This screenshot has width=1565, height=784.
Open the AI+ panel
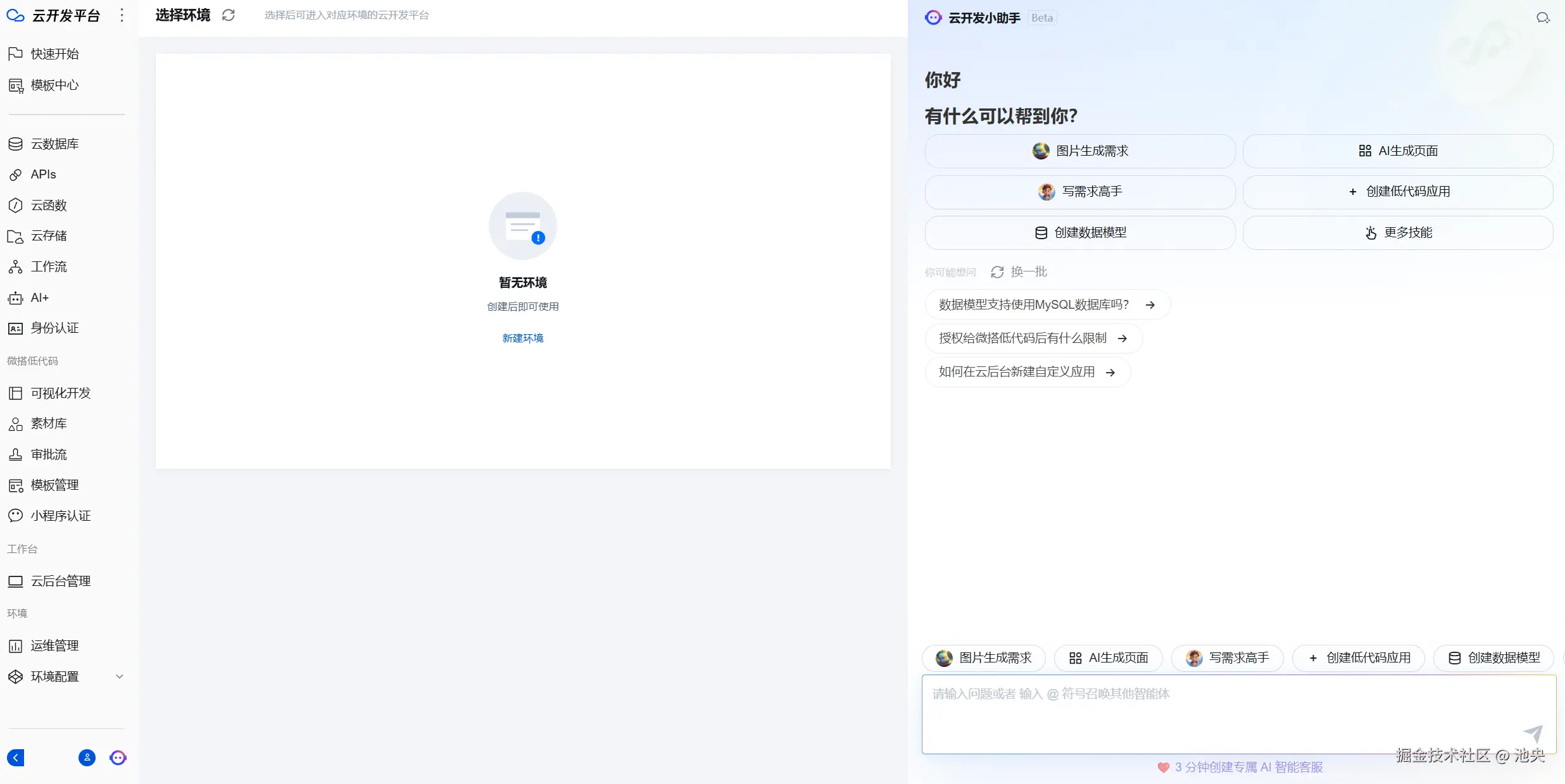(x=39, y=297)
